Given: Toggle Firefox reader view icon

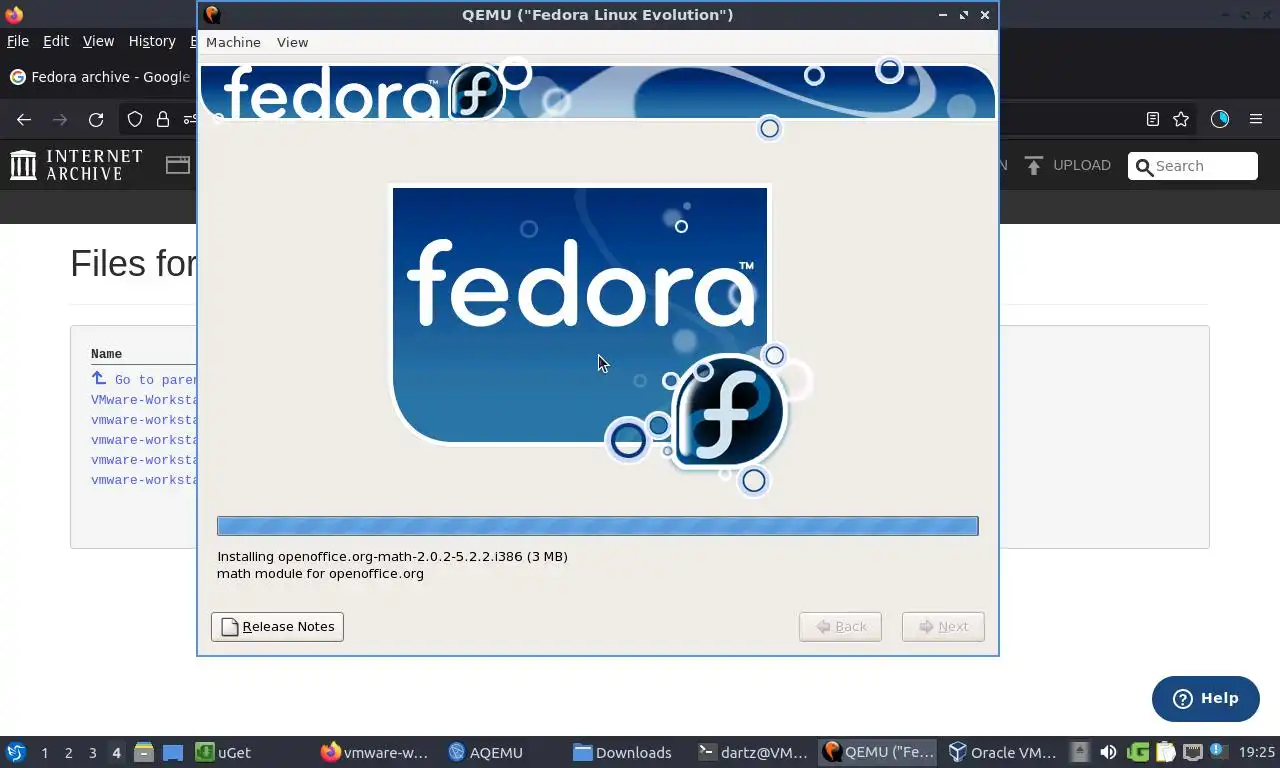Looking at the screenshot, I should tap(1153, 119).
